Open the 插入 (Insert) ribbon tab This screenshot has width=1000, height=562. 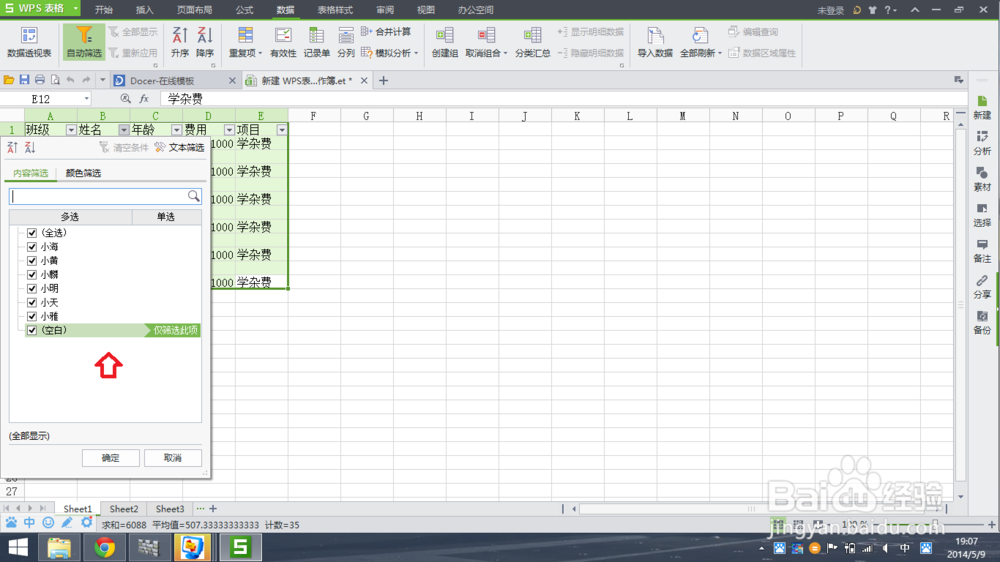click(x=145, y=10)
